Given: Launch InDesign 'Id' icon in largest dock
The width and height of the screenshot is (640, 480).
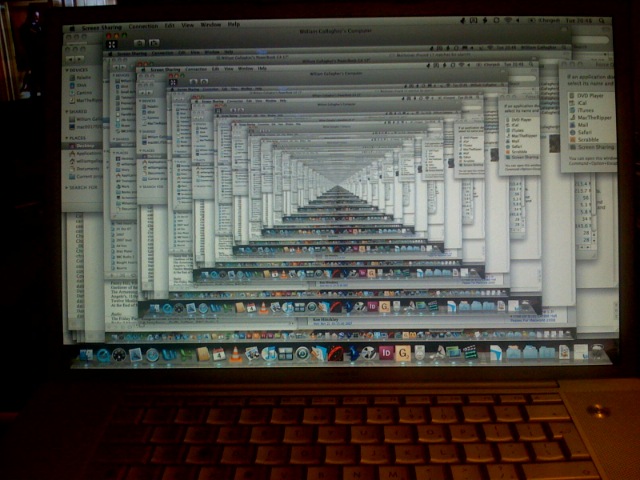Looking at the screenshot, I should coord(386,353).
